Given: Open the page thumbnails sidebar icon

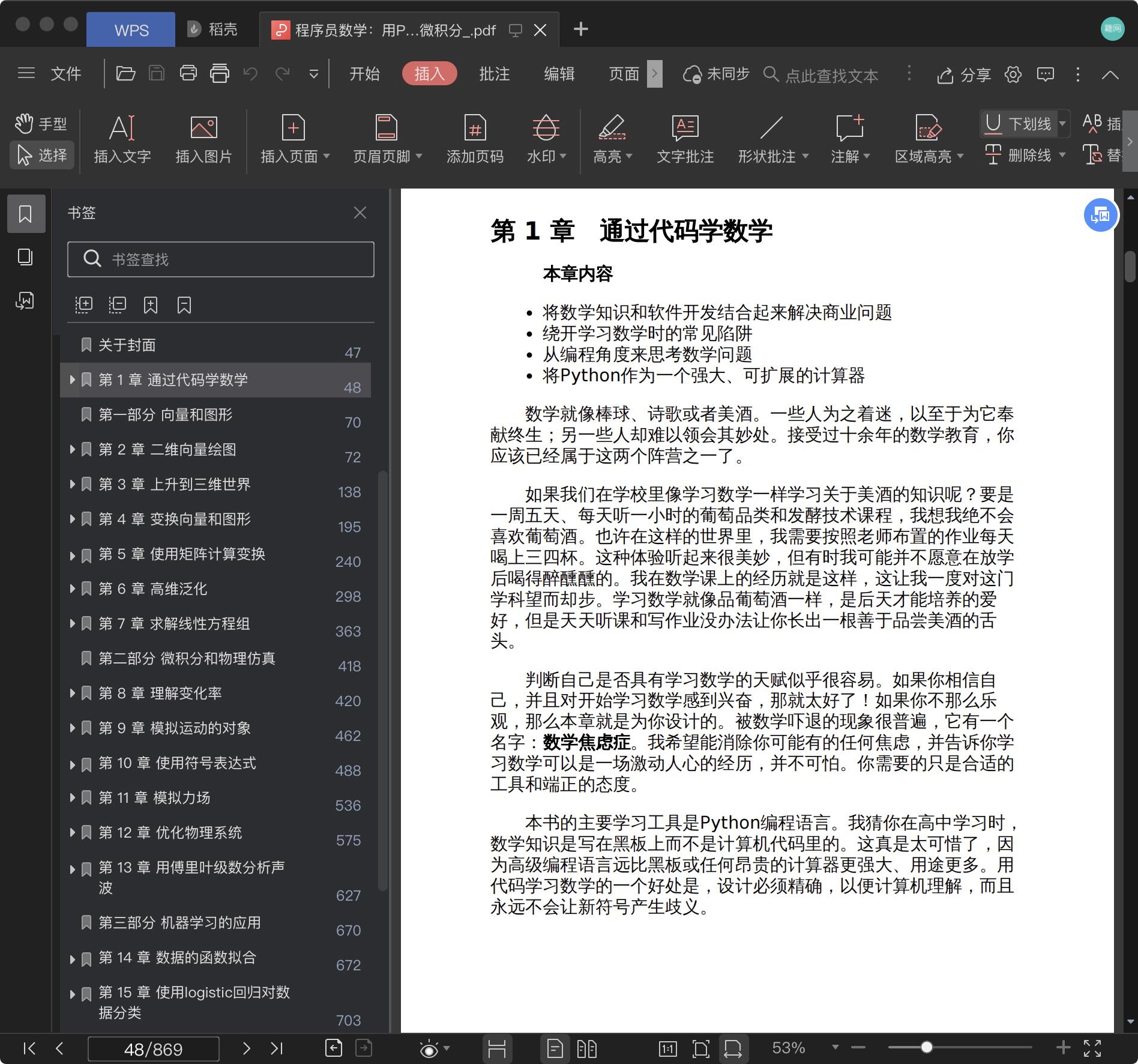Looking at the screenshot, I should [26, 257].
